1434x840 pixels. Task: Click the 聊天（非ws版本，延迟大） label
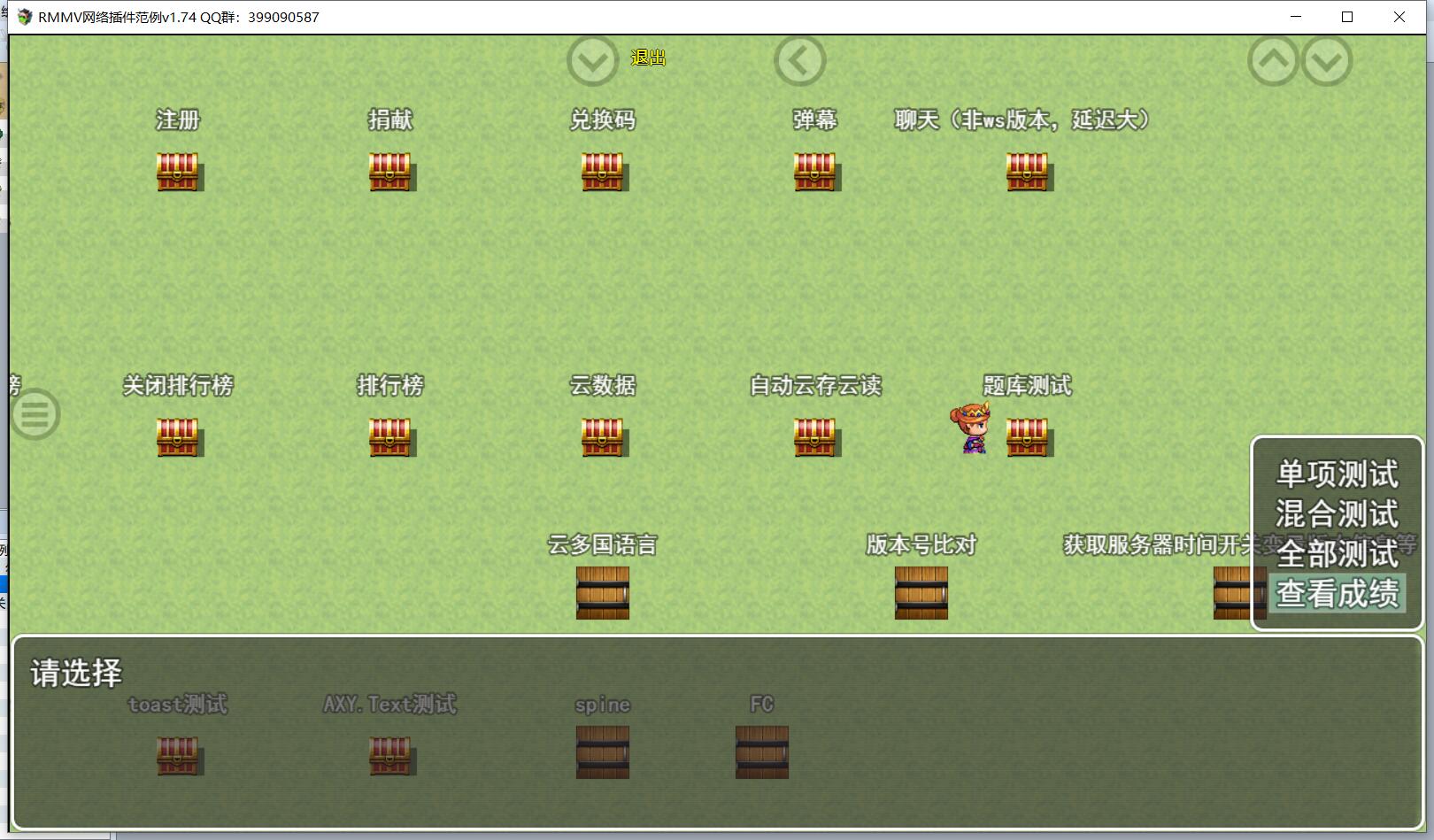pos(1022,119)
